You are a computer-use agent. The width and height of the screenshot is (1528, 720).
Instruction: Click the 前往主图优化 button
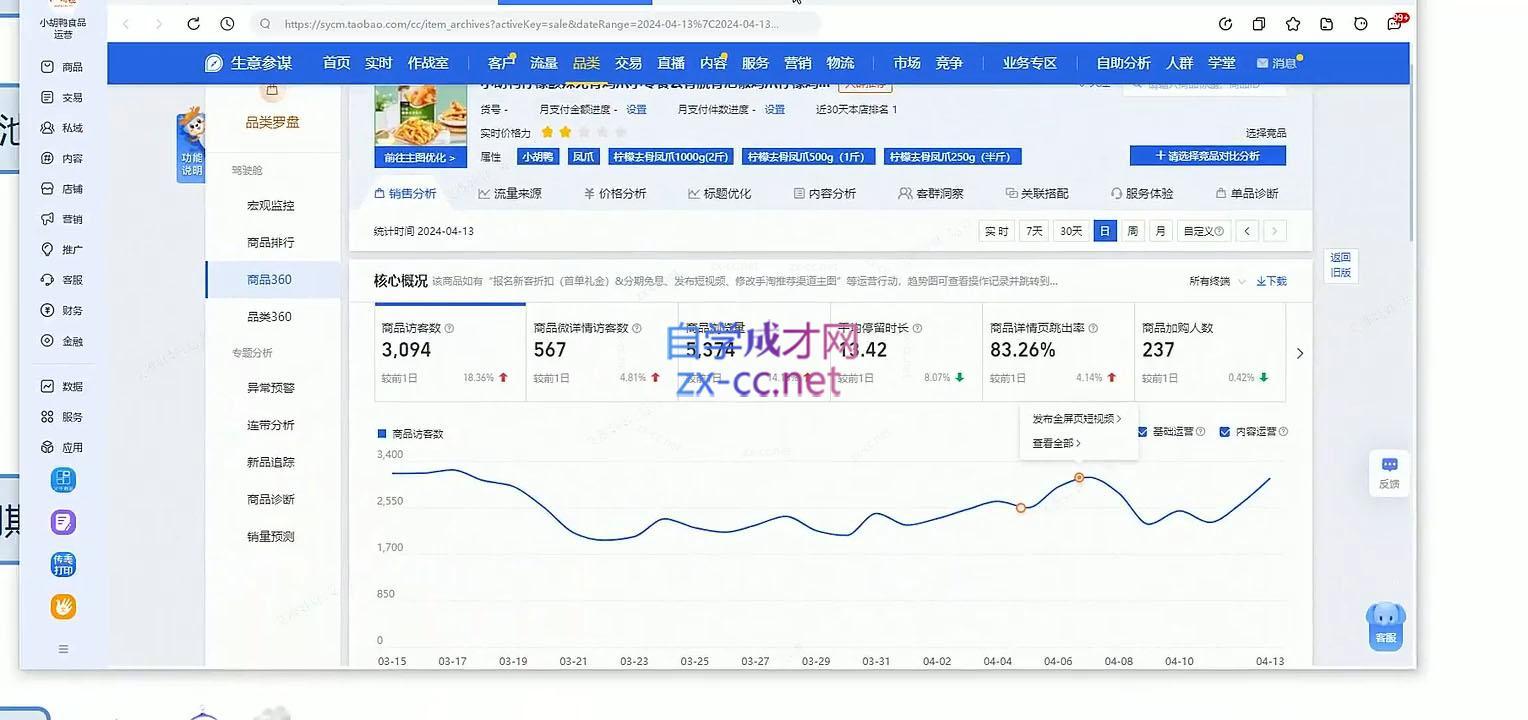pyautogui.click(x=419, y=158)
